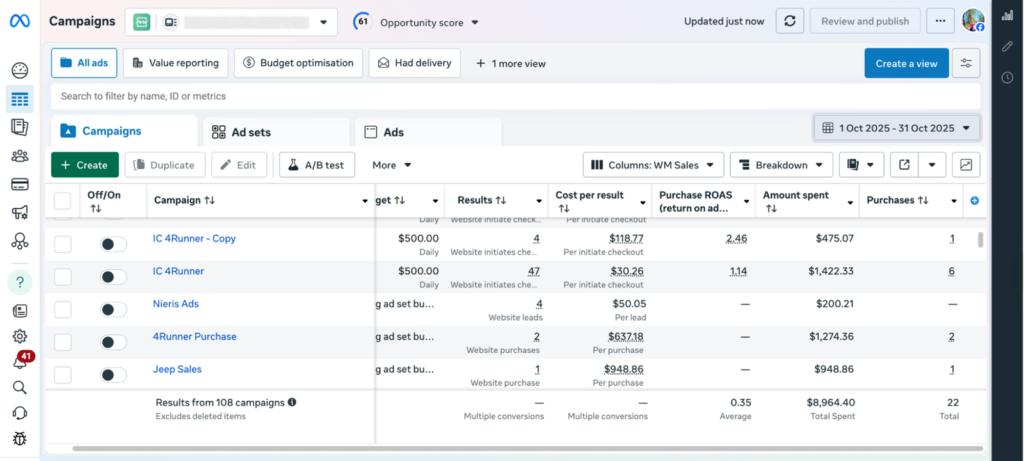Open the billing card icon in sidebar

tap(19, 184)
